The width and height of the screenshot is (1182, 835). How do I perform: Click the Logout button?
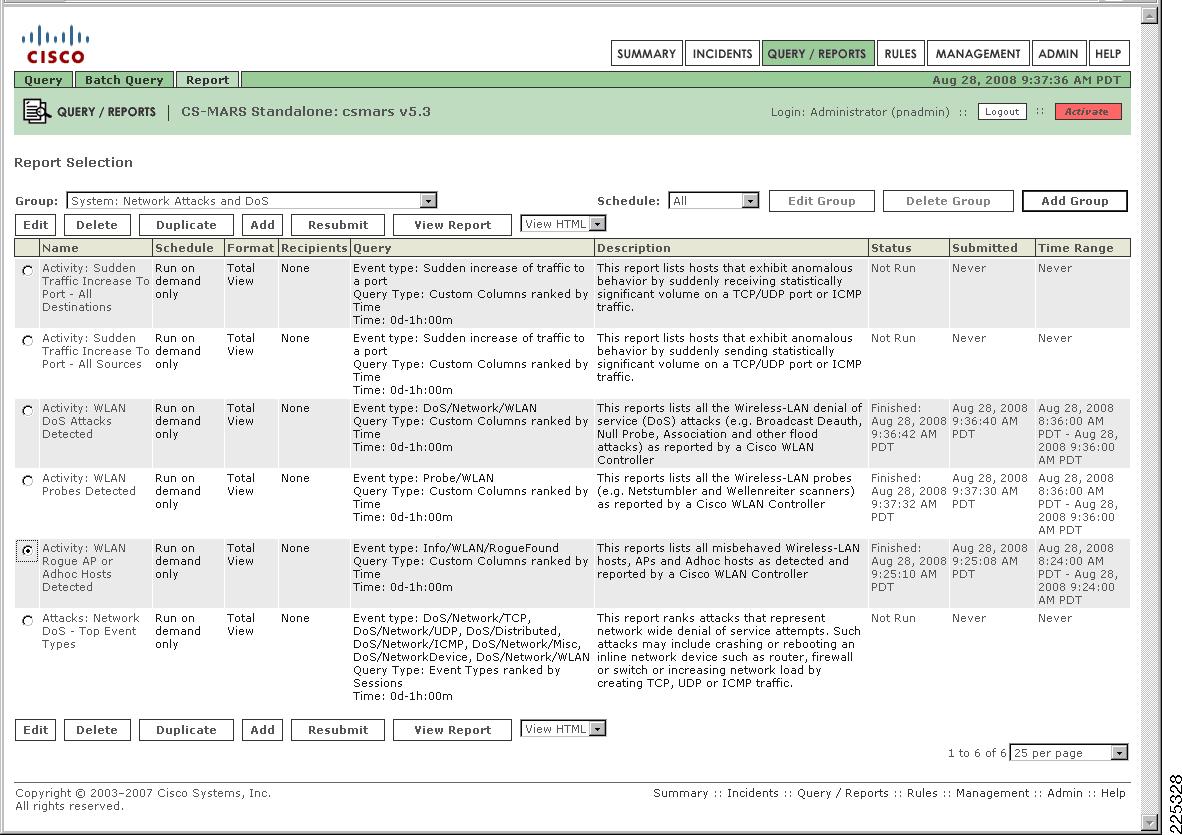(x=1002, y=112)
